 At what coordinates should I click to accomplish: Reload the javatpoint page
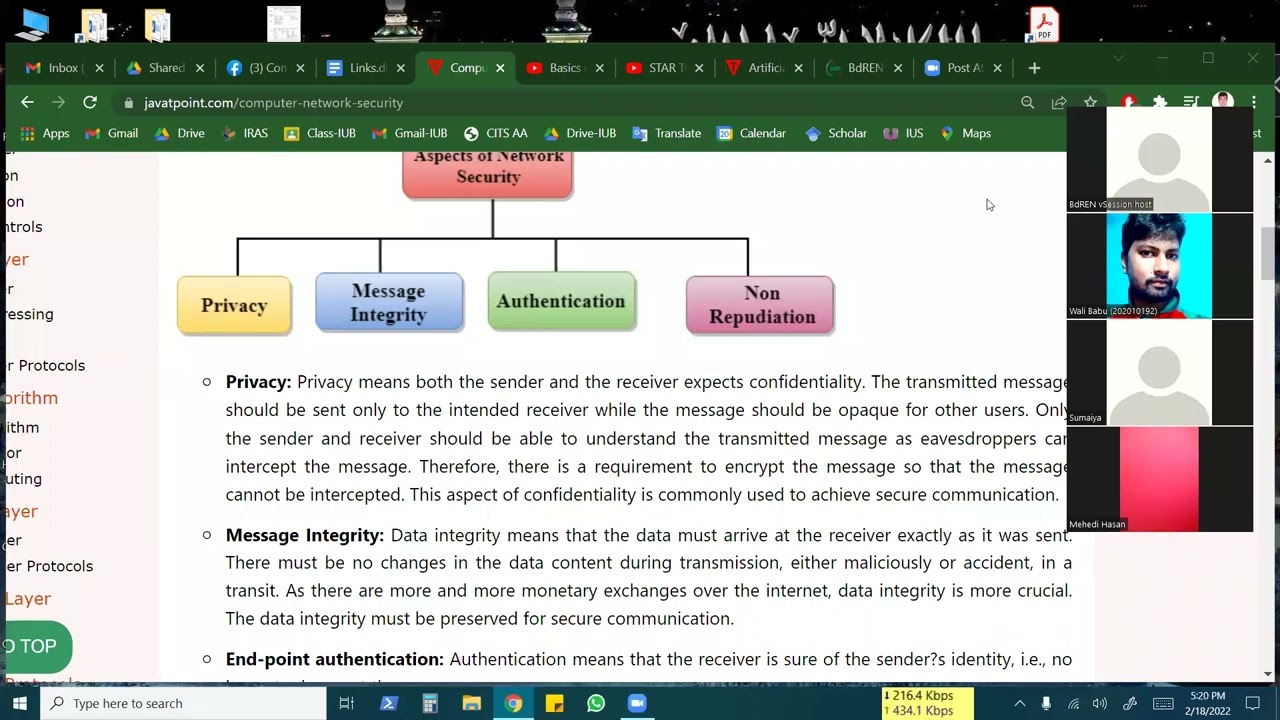[x=90, y=102]
